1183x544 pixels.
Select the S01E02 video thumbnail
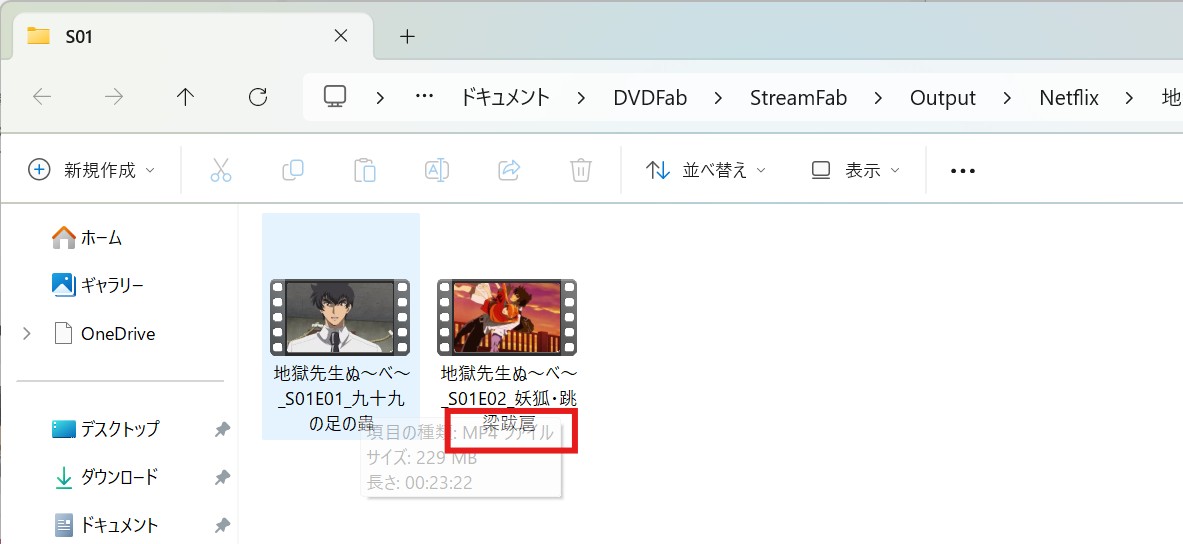pos(507,318)
